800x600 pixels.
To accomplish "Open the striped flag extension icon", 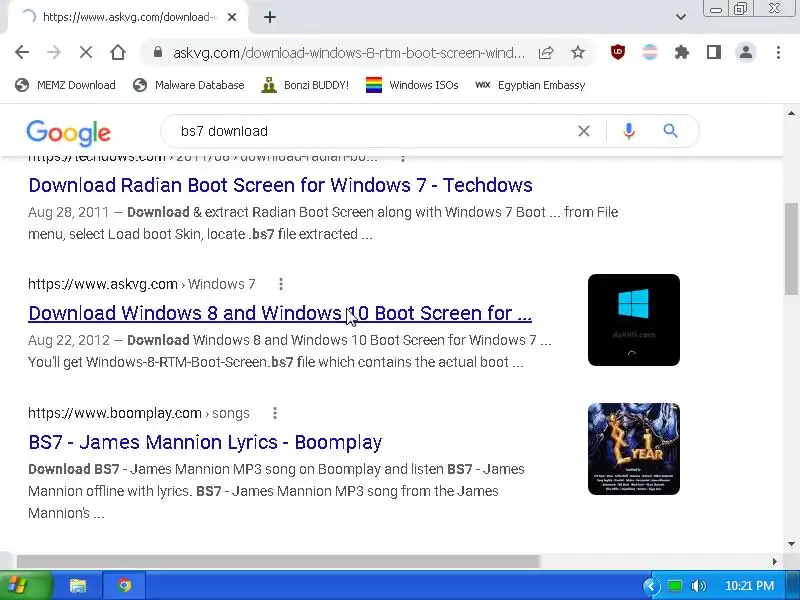I will click(x=649, y=52).
